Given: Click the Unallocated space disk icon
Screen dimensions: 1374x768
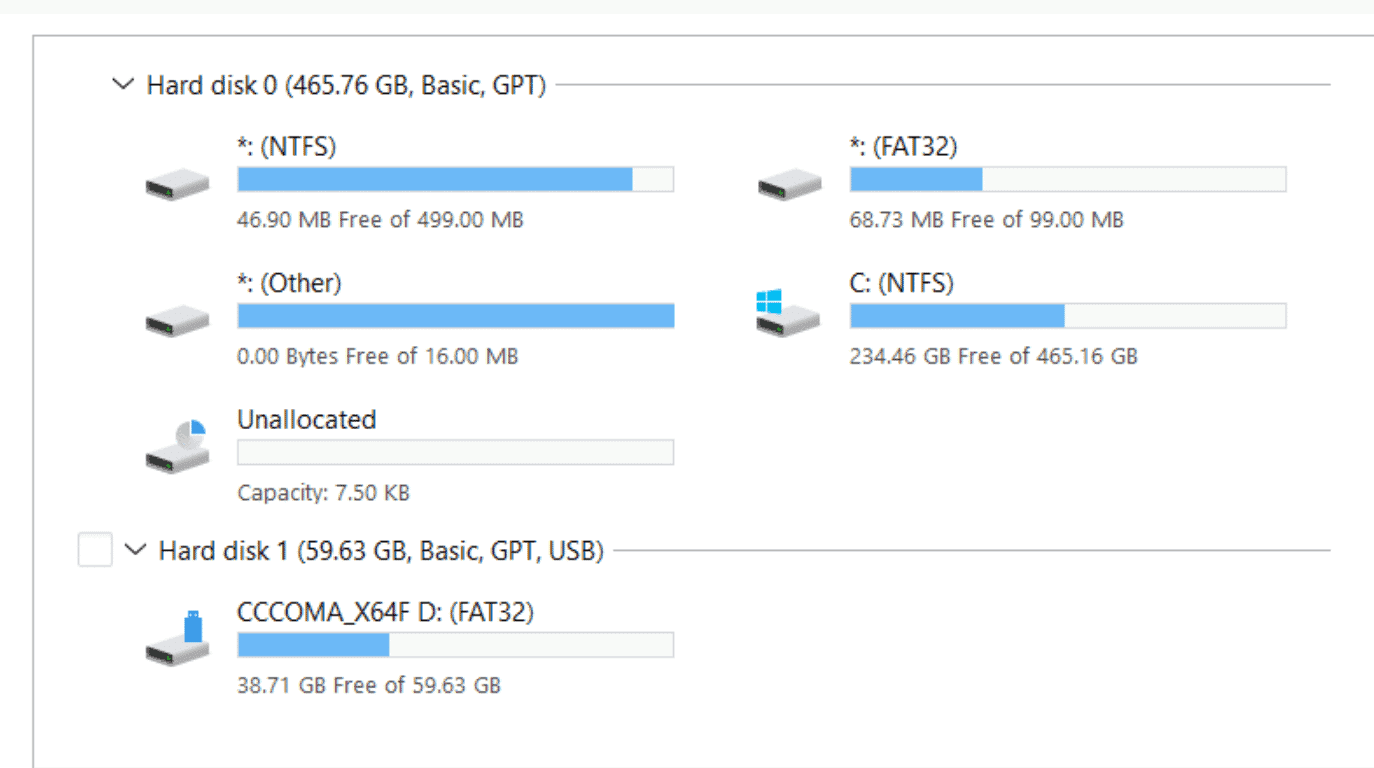Looking at the screenshot, I should click(x=178, y=448).
